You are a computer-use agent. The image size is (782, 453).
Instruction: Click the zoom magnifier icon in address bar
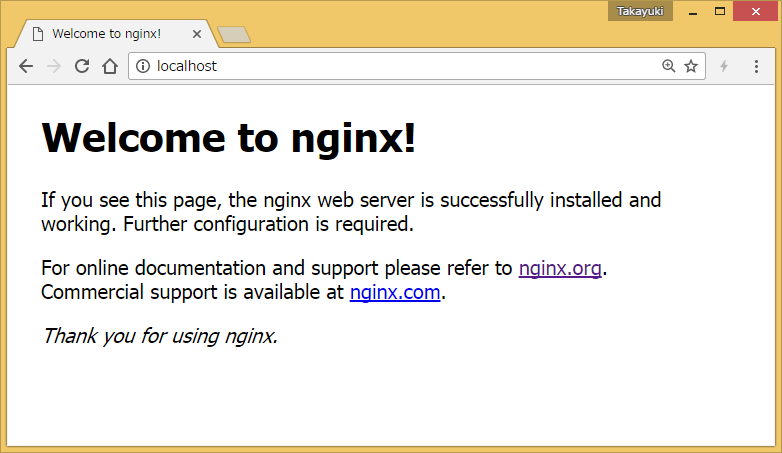(668, 66)
